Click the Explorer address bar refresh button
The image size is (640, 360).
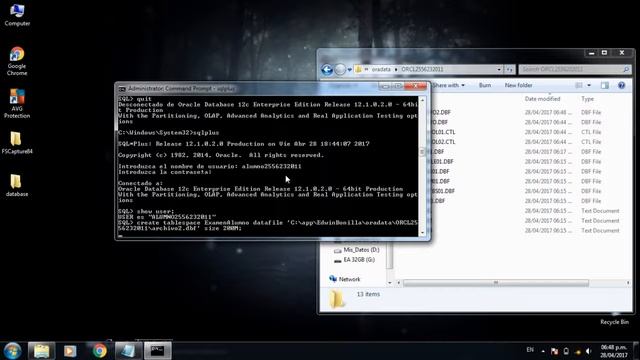[509, 69]
